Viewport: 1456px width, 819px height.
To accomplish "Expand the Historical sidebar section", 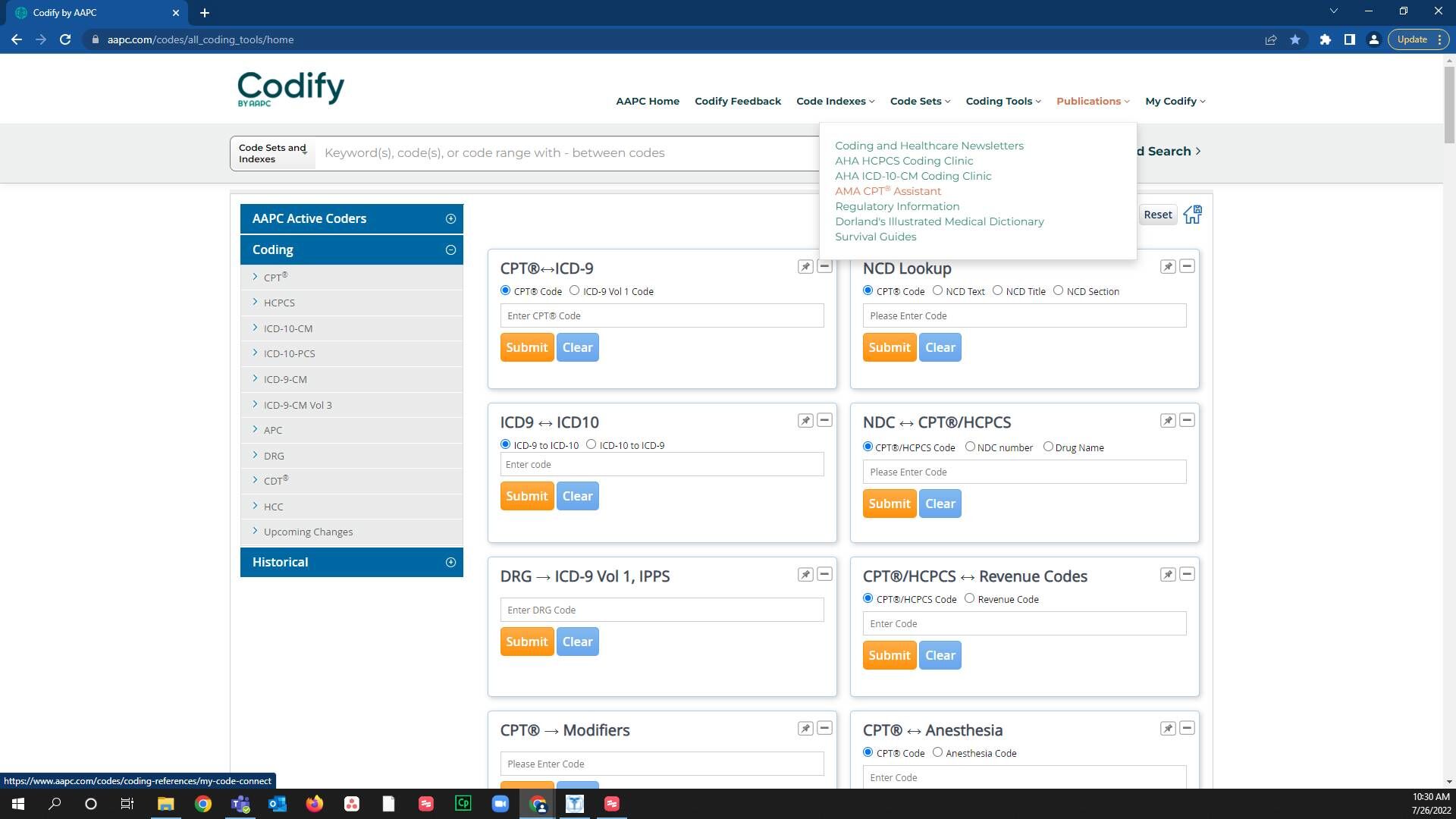I will pos(450,562).
